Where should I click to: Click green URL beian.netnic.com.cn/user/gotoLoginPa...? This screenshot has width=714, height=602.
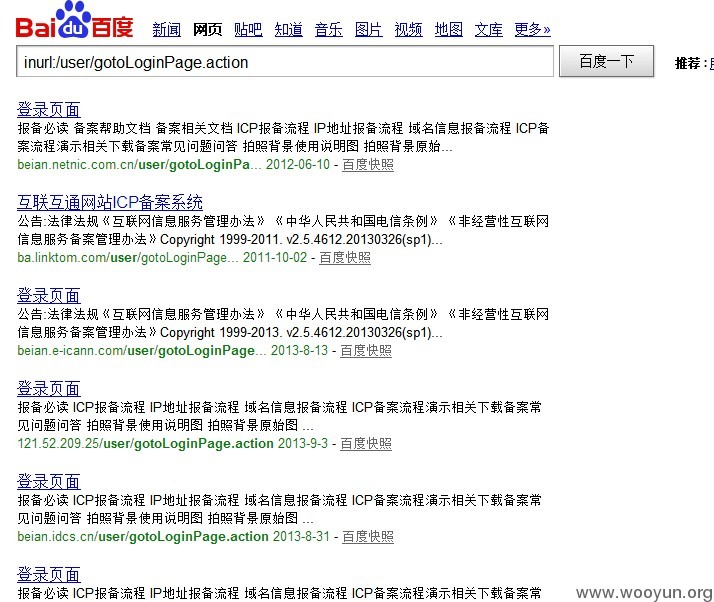coord(139,164)
